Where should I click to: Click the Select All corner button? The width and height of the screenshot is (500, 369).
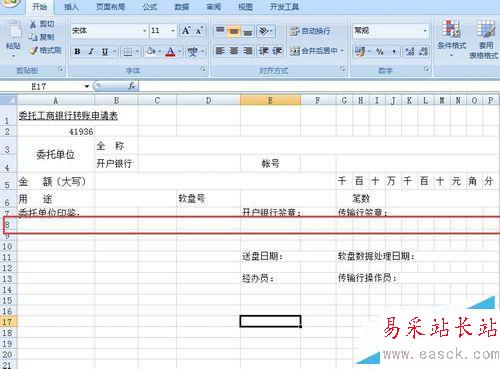[9, 100]
